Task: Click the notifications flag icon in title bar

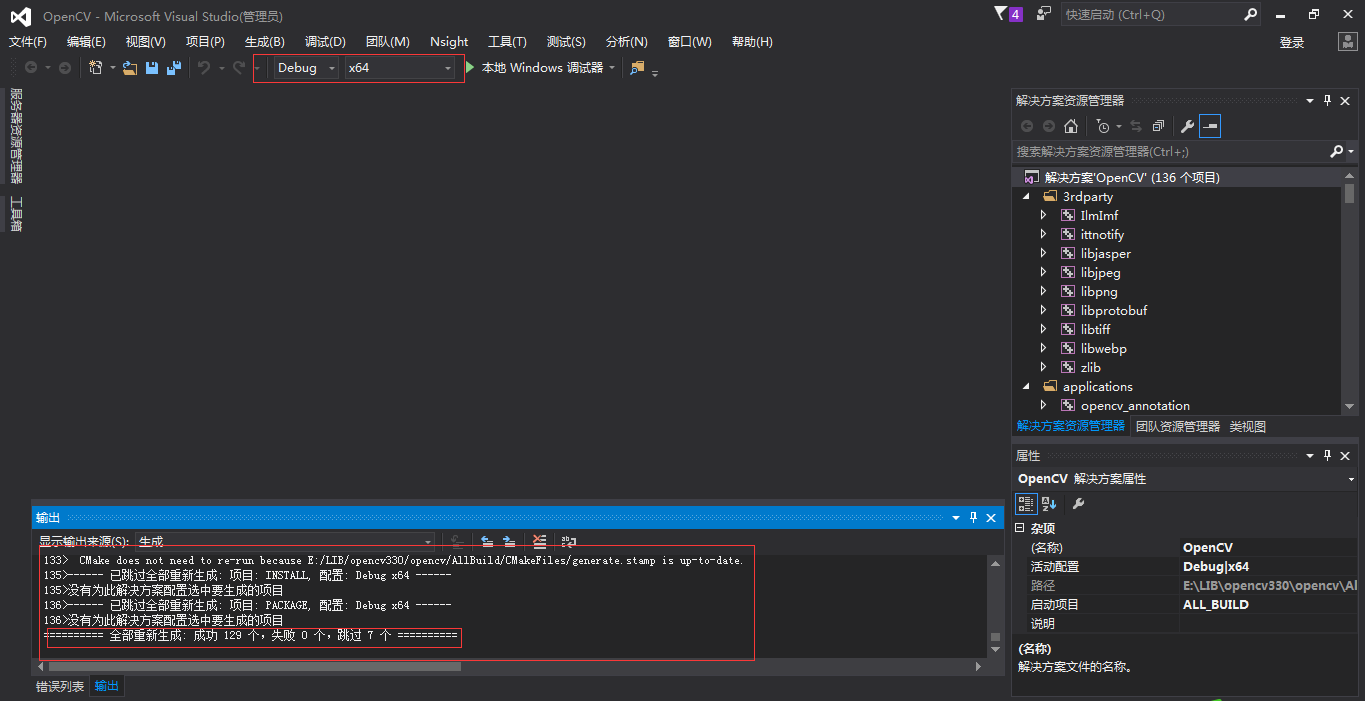Action: [x=1002, y=14]
